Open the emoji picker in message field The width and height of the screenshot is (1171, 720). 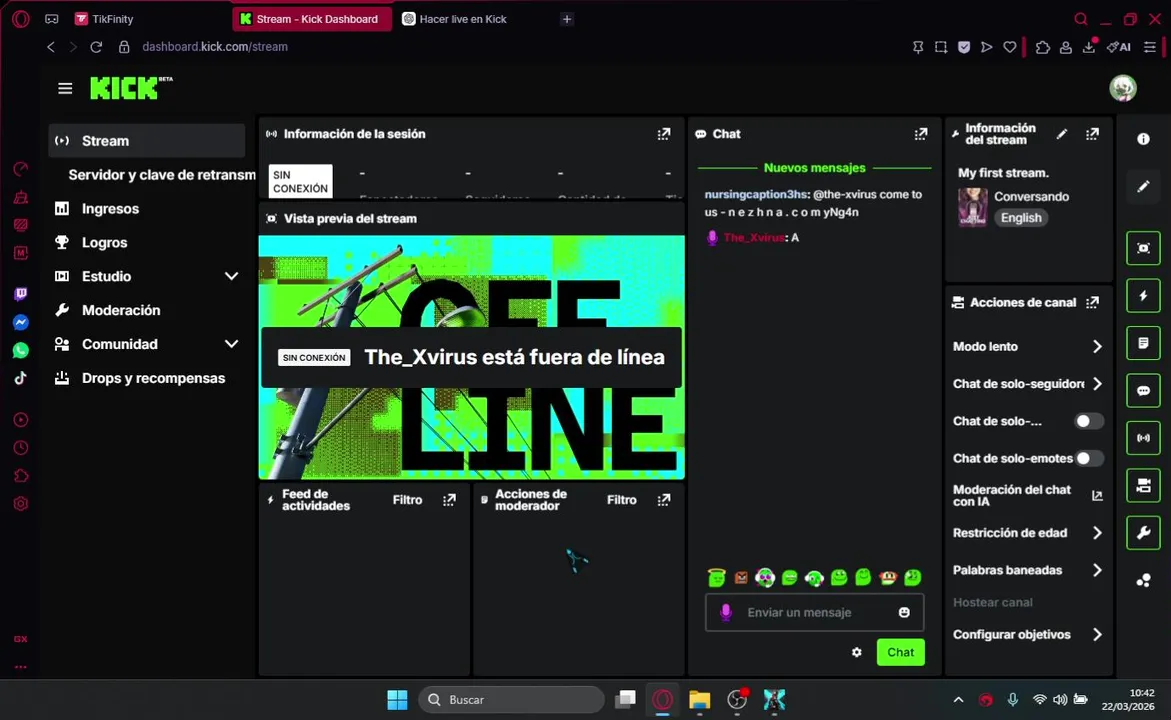point(904,612)
